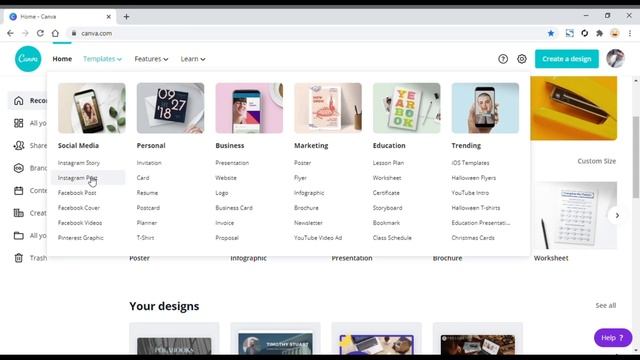The height and width of the screenshot is (360, 640).
Task: Click See all designs link
Action: point(606,305)
